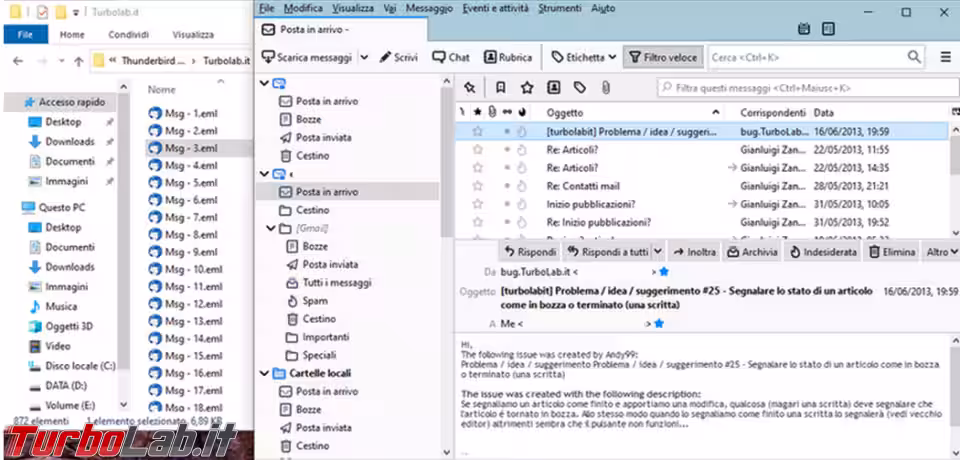Click the tag filter icon in quick filter bar
Viewport: 960px width, 460px height.
tap(579, 88)
